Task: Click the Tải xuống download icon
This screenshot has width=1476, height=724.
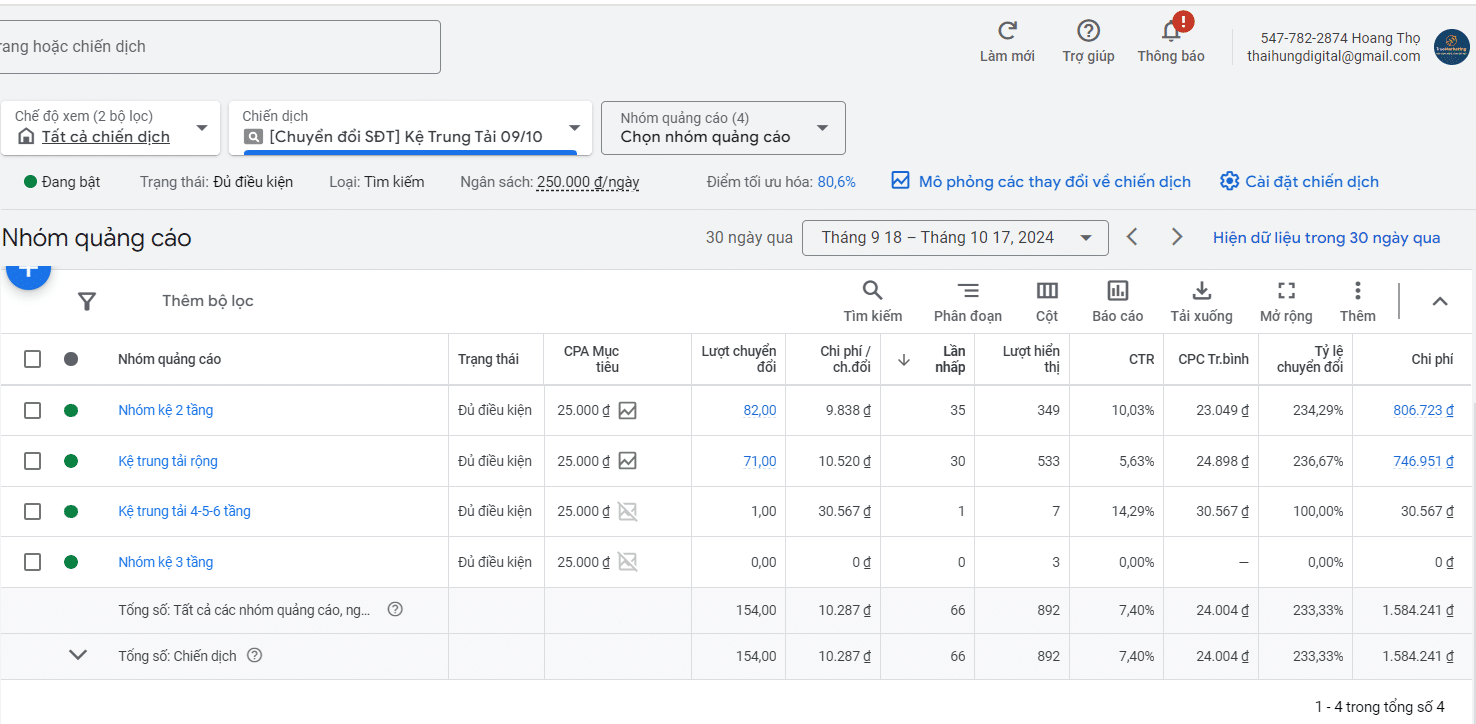Action: [1201, 291]
